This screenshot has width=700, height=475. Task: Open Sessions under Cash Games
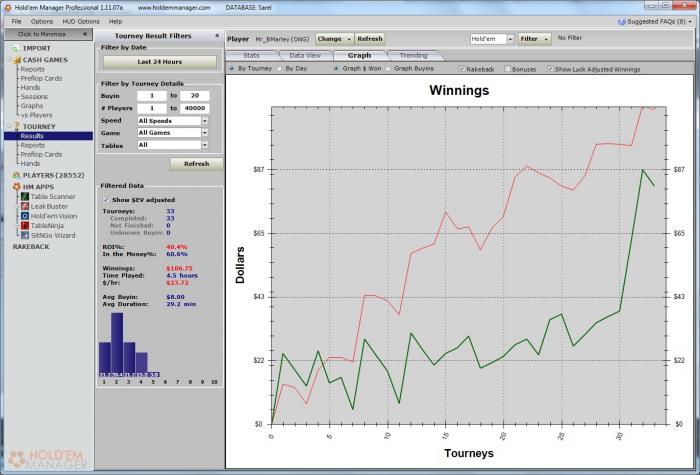(x=34, y=96)
